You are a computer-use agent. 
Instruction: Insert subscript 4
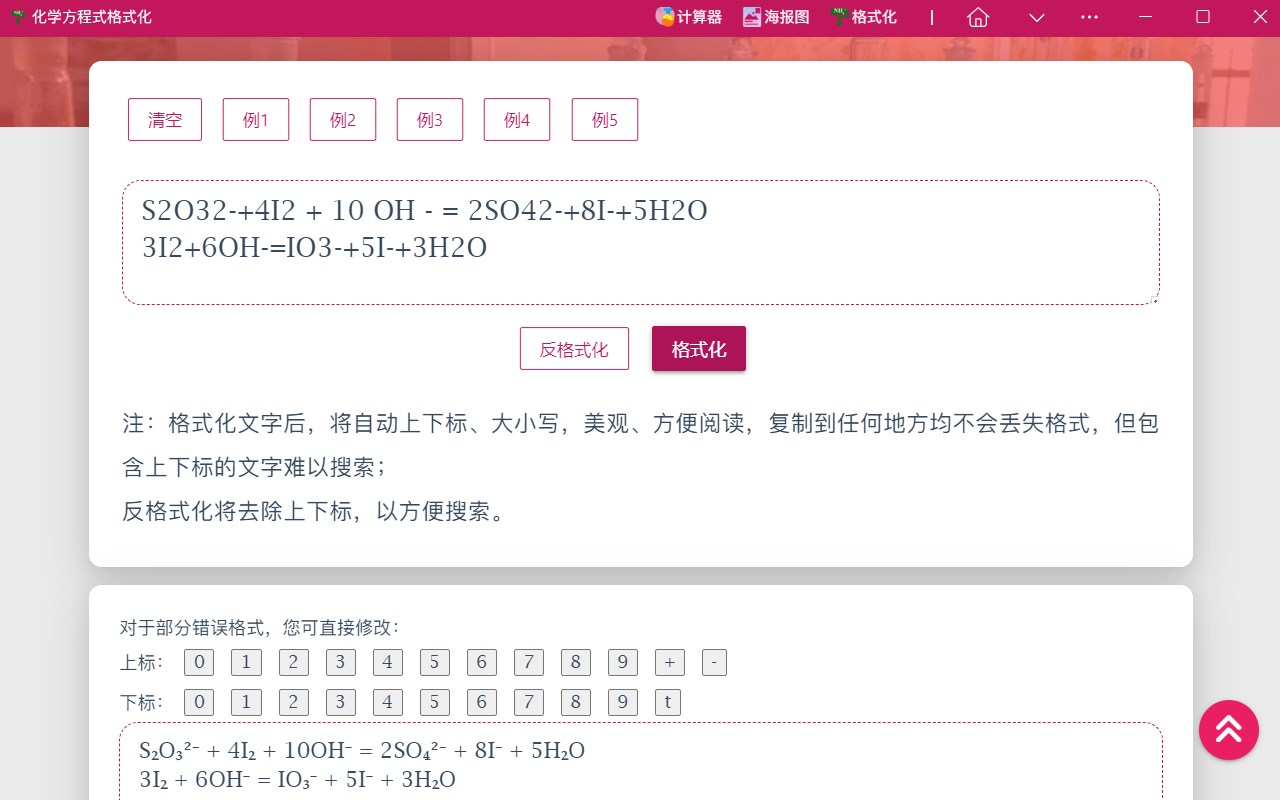[387, 702]
